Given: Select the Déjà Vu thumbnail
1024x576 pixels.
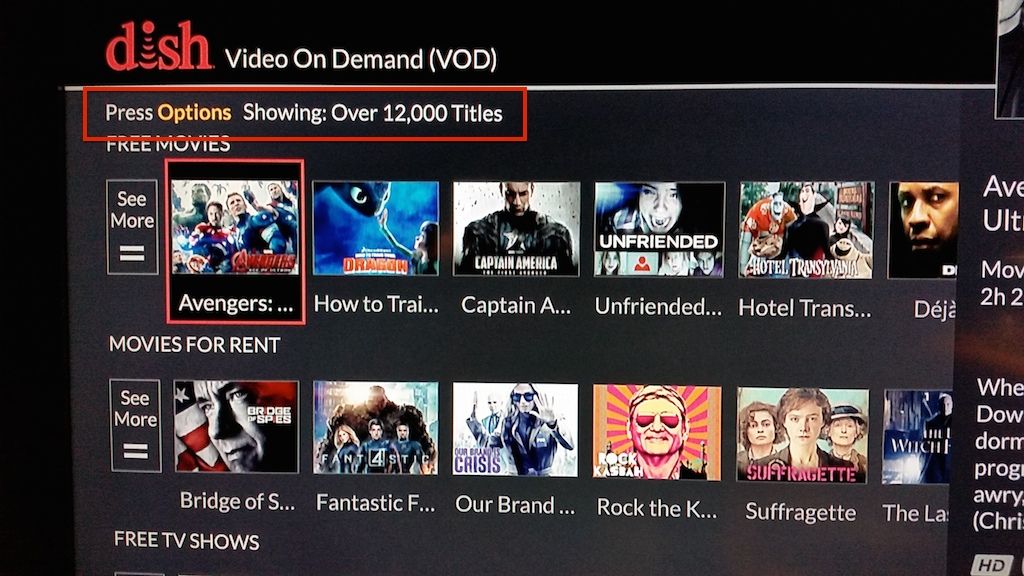Looking at the screenshot, I should pos(923,230).
